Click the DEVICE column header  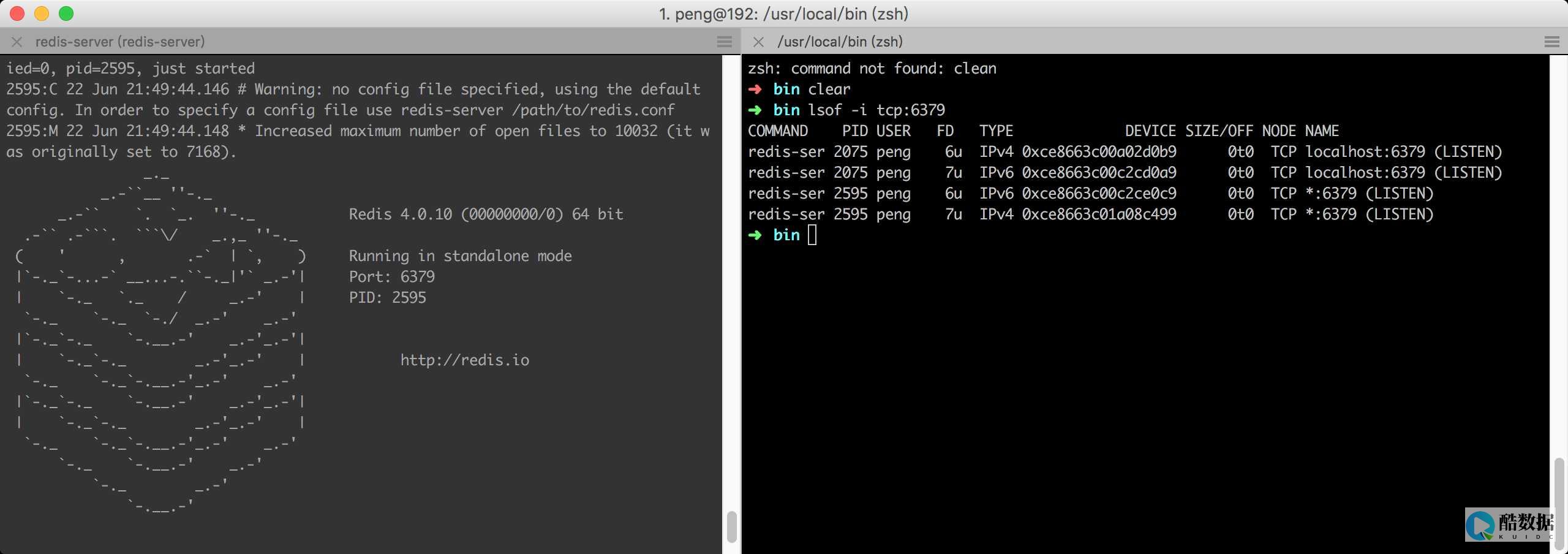click(x=1150, y=131)
